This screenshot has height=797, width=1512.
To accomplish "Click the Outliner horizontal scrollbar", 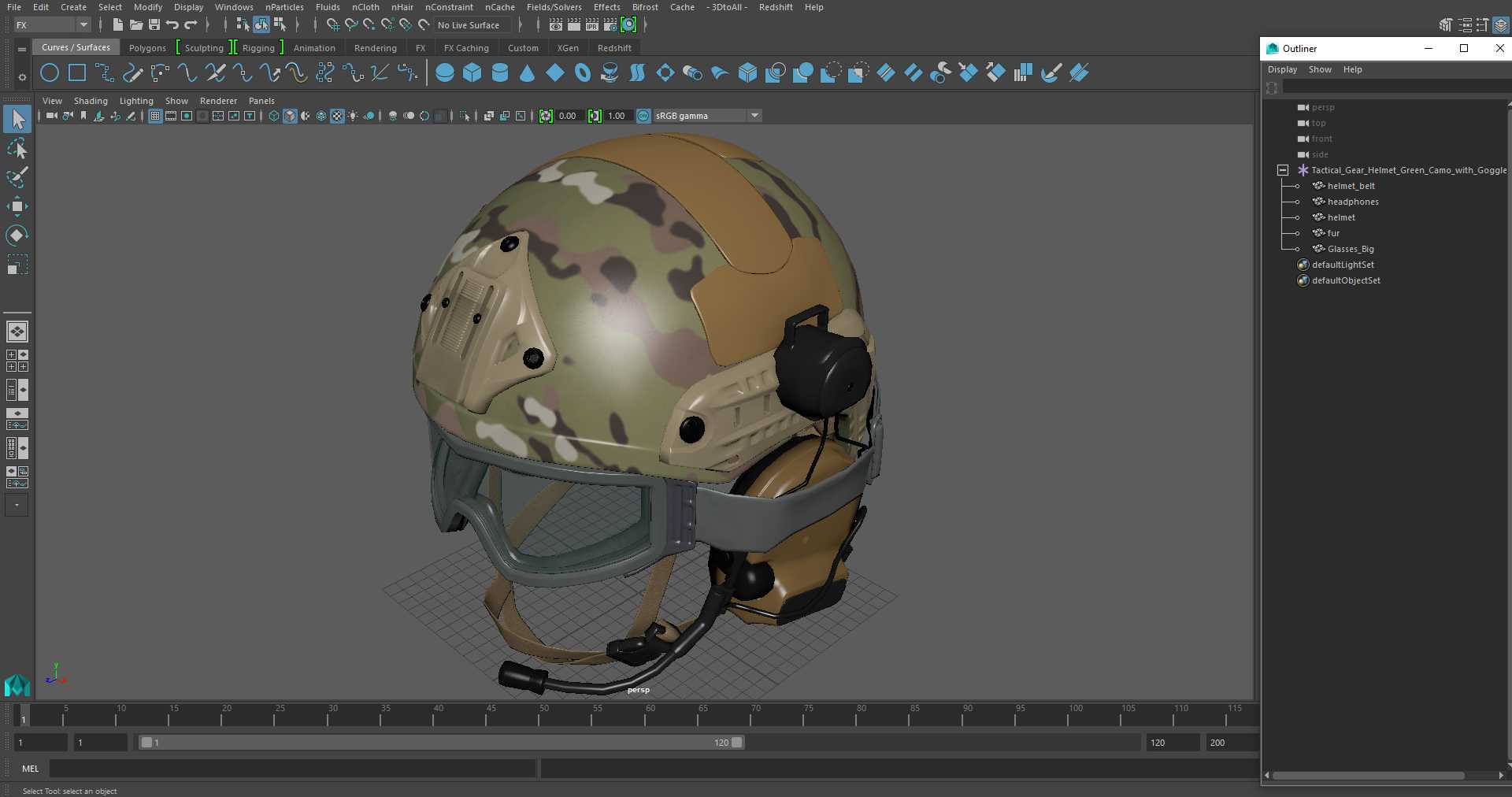I will (x=1368, y=776).
